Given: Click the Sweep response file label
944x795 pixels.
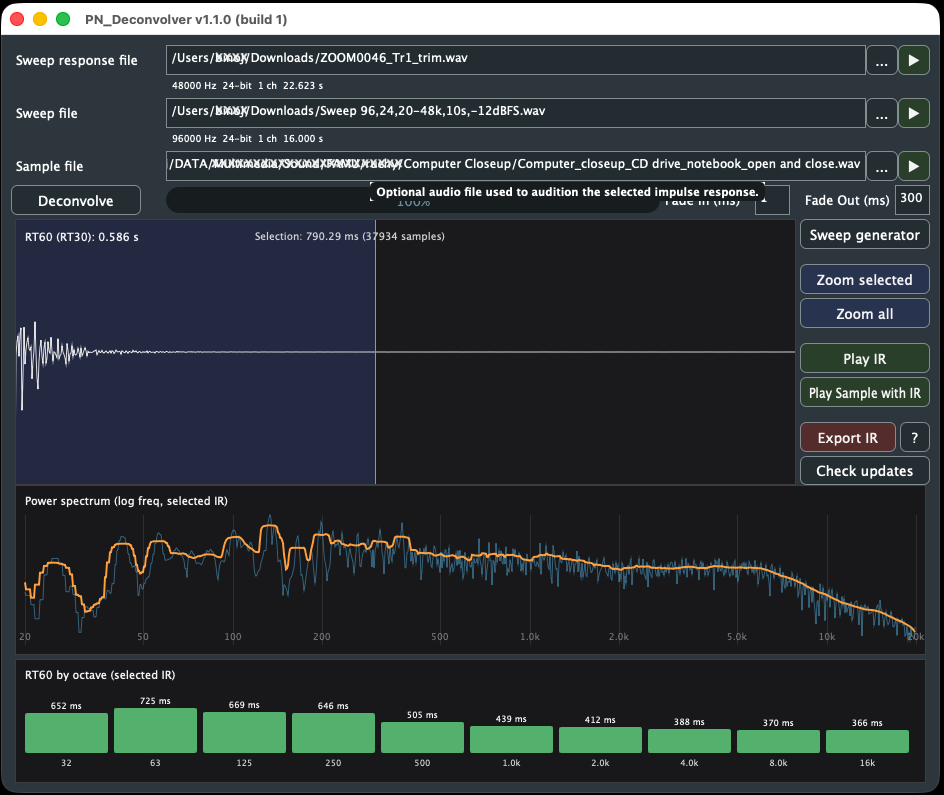Looking at the screenshot, I should (x=76, y=60).
